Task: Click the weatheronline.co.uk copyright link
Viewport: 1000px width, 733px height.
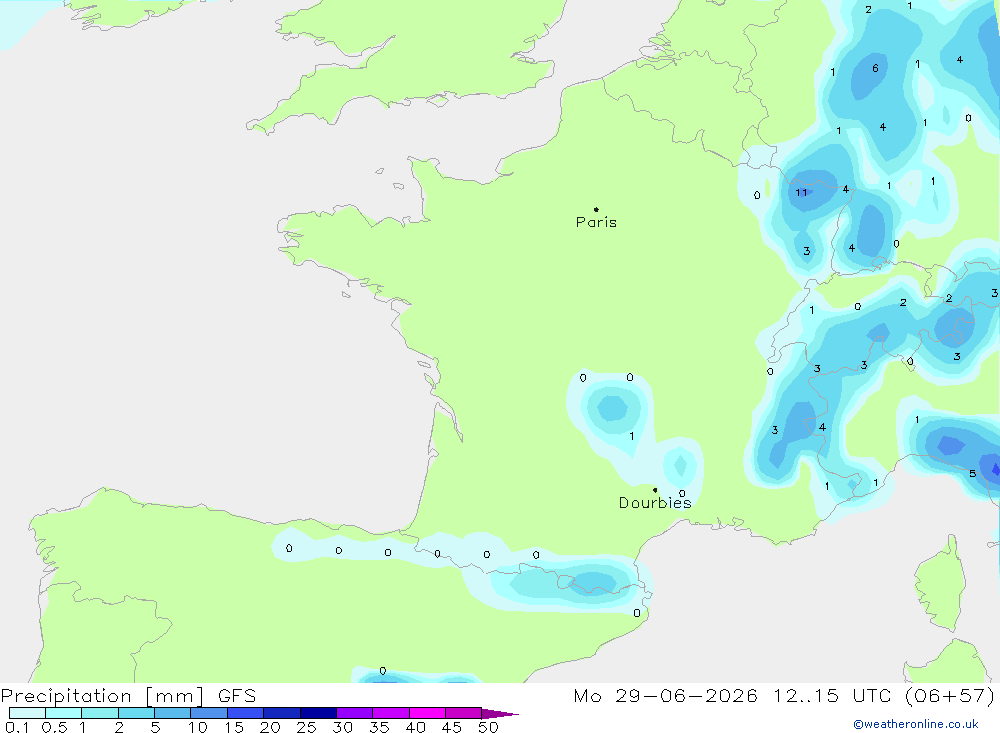Action: pyautogui.click(x=916, y=724)
